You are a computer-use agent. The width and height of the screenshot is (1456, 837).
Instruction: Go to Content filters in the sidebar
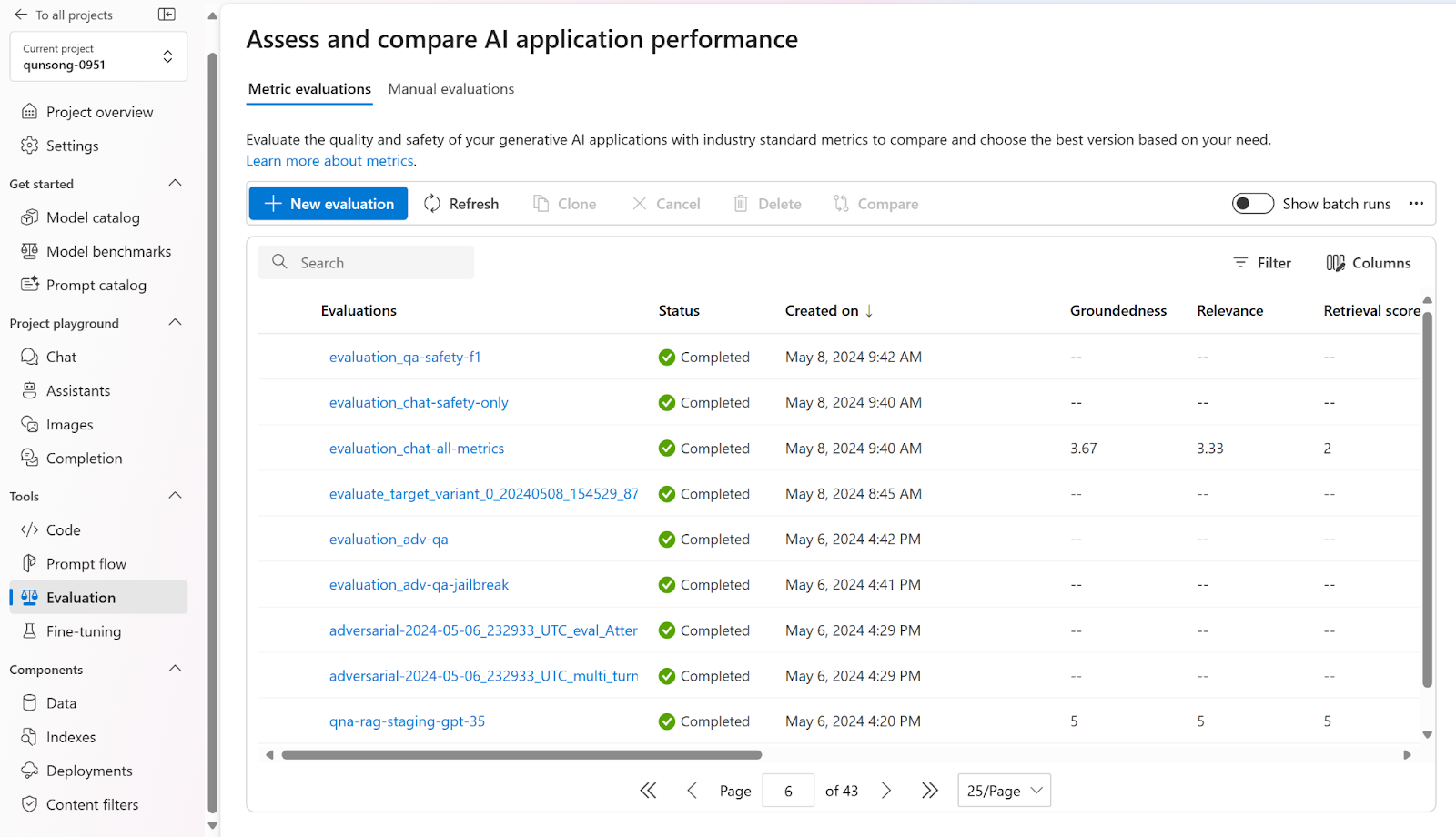[x=92, y=804]
